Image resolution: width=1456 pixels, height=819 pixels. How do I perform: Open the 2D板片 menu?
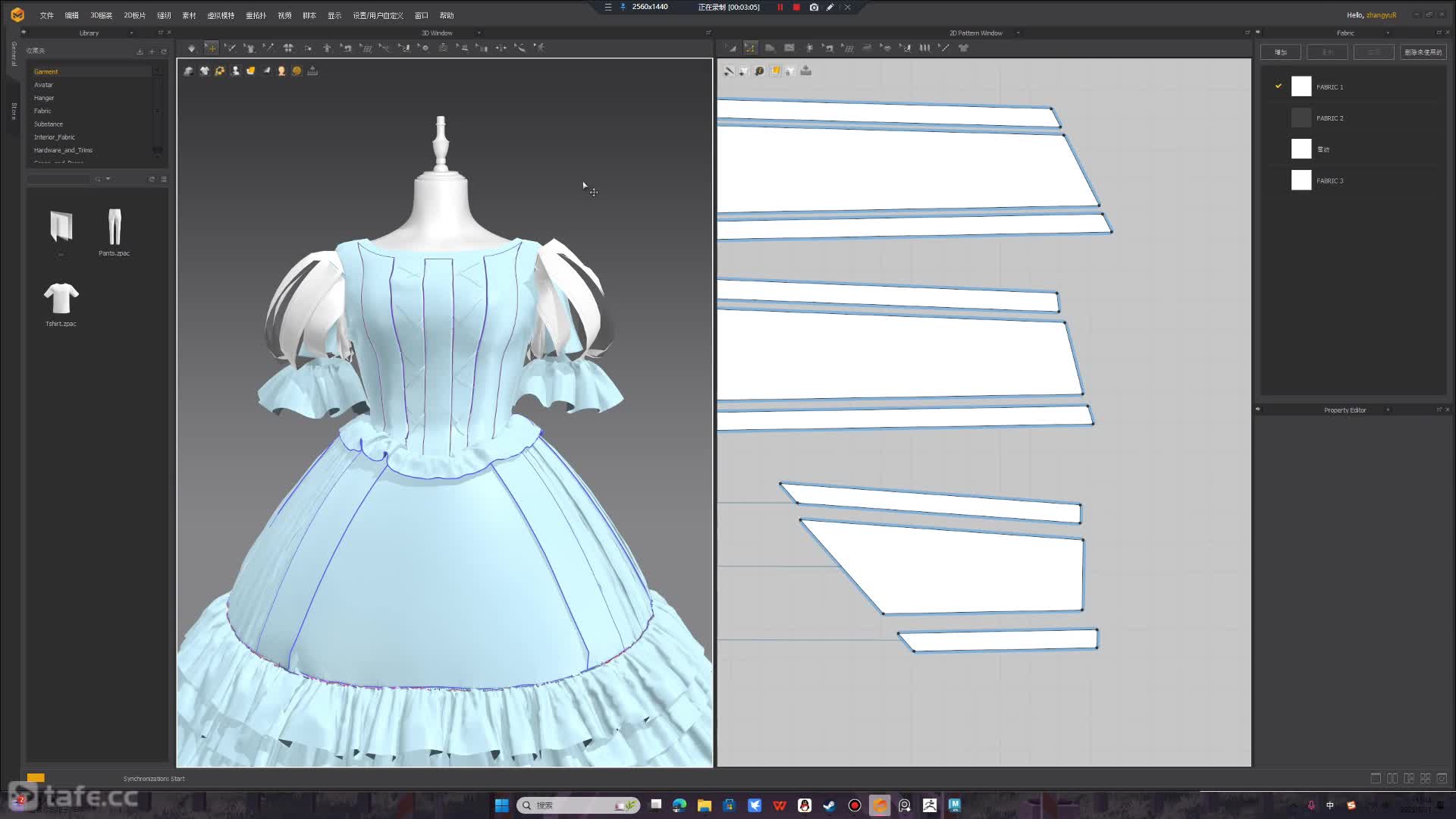(134, 15)
